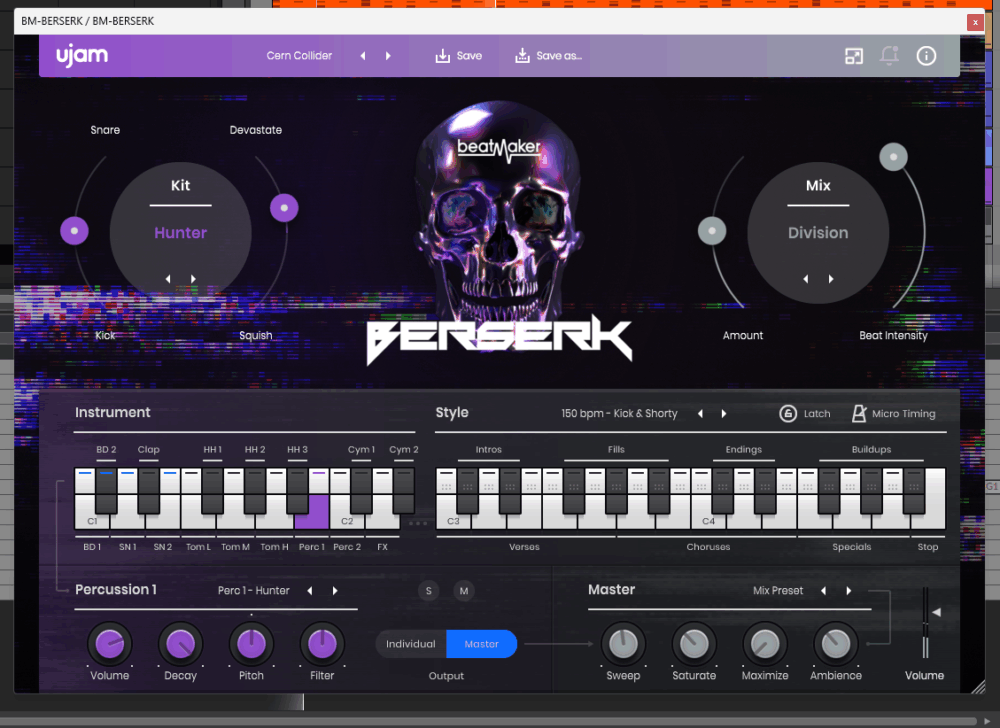Screen dimensions: 1000x728
Task: Click the Buildups label above Style keyboard
Action: 871,449
